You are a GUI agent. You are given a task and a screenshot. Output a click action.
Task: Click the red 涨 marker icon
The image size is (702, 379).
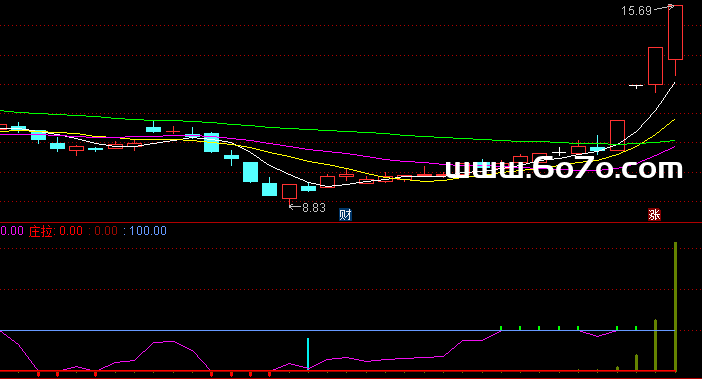coord(655,215)
